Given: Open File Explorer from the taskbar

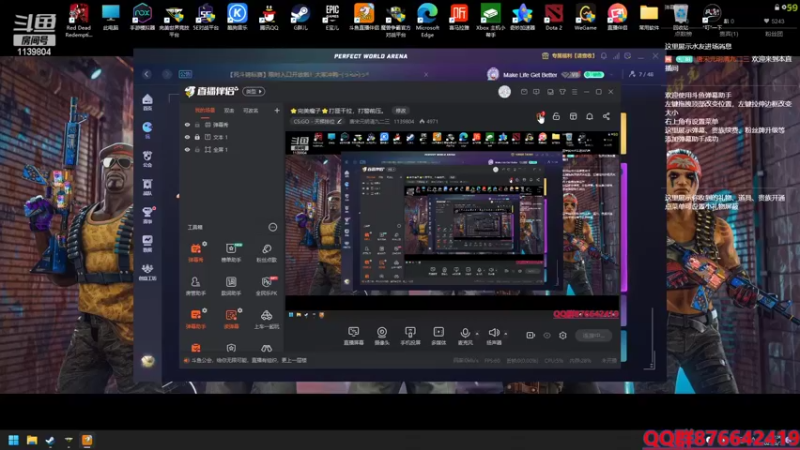Looking at the screenshot, I should pos(32,440).
